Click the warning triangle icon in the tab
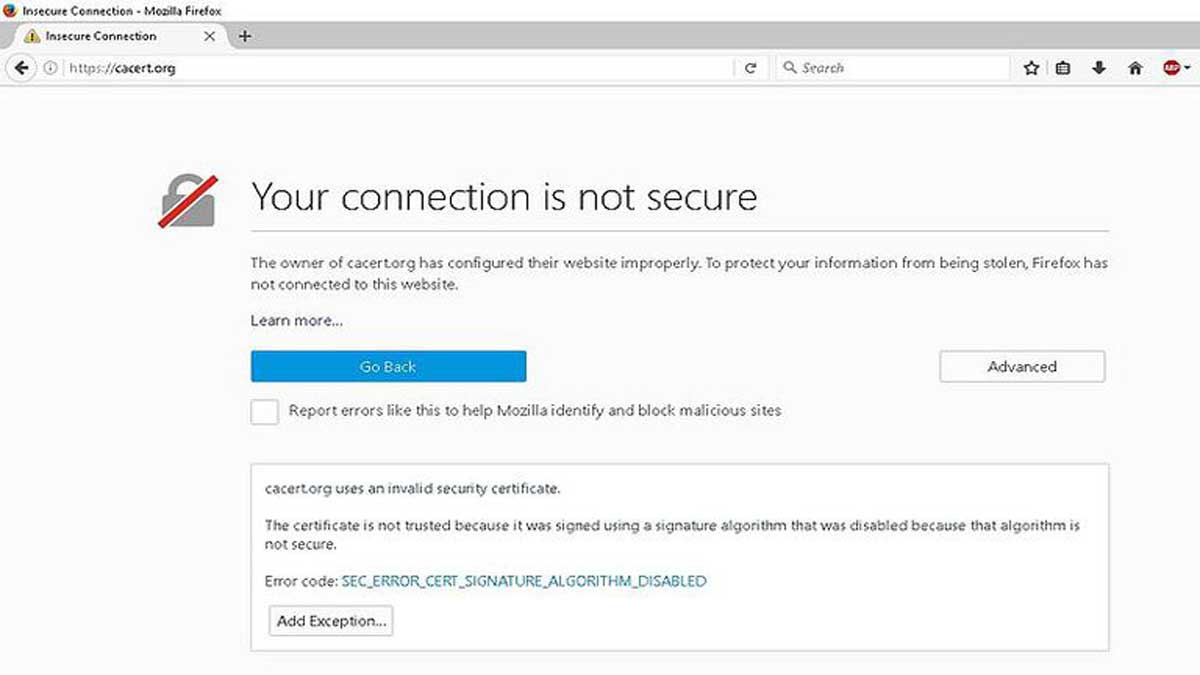The image size is (1200, 675). [33, 36]
